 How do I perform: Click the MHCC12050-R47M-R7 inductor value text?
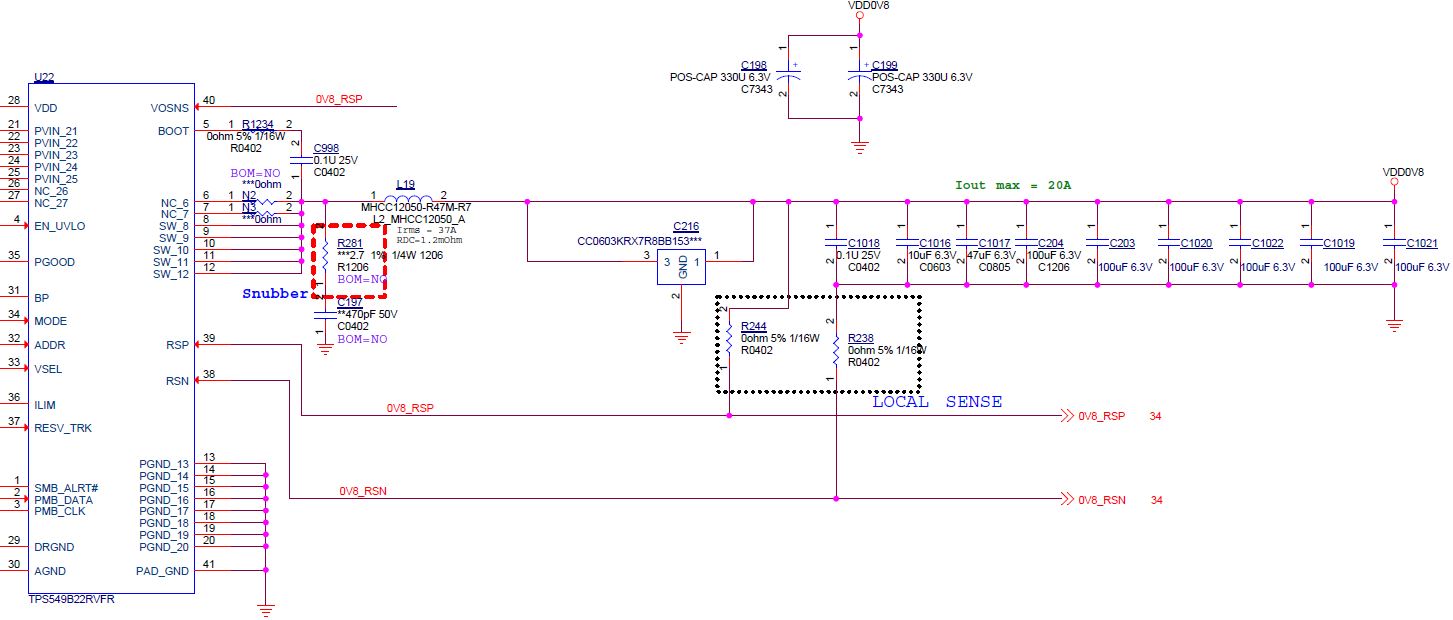click(416, 206)
